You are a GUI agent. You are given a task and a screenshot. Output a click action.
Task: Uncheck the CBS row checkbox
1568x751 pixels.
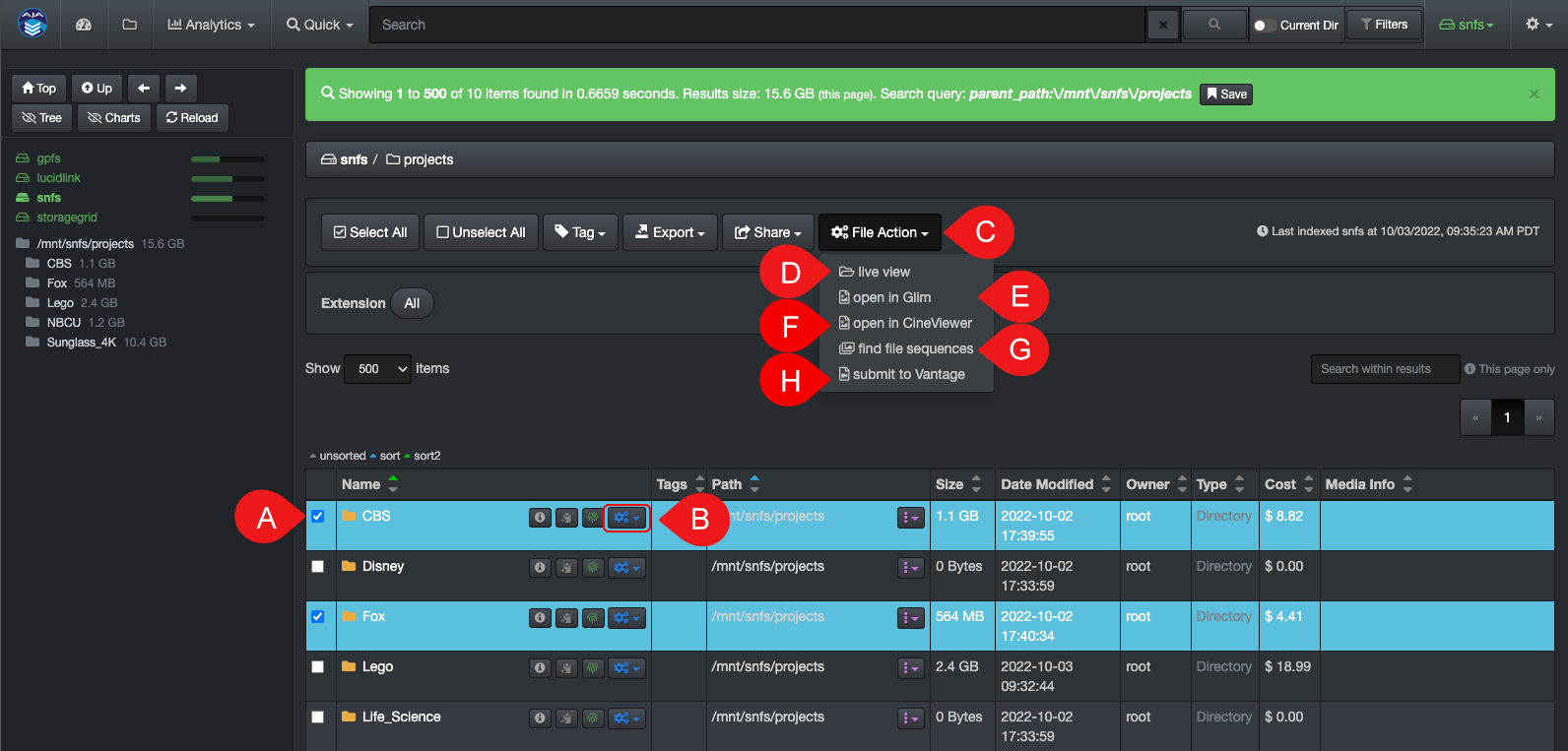[x=317, y=517]
